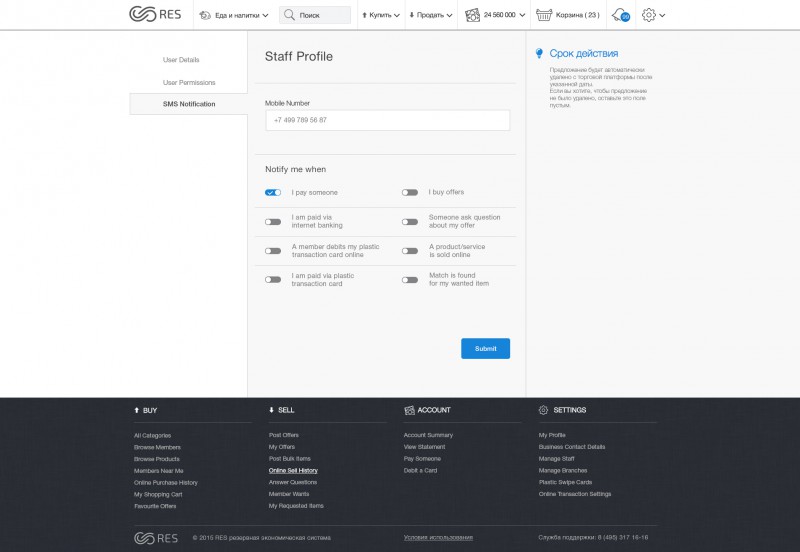Enable 'I am paid via internet banking' toggle
This screenshot has height=552, width=800.
273,222
